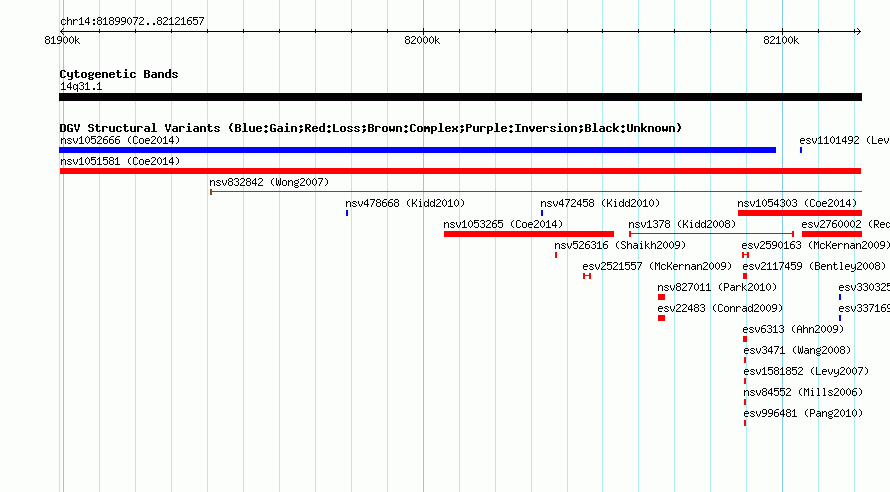The width and height of the screenshot is (890, 492).
Task: Select the red bar under esv2760002
Action: point(832,234)
